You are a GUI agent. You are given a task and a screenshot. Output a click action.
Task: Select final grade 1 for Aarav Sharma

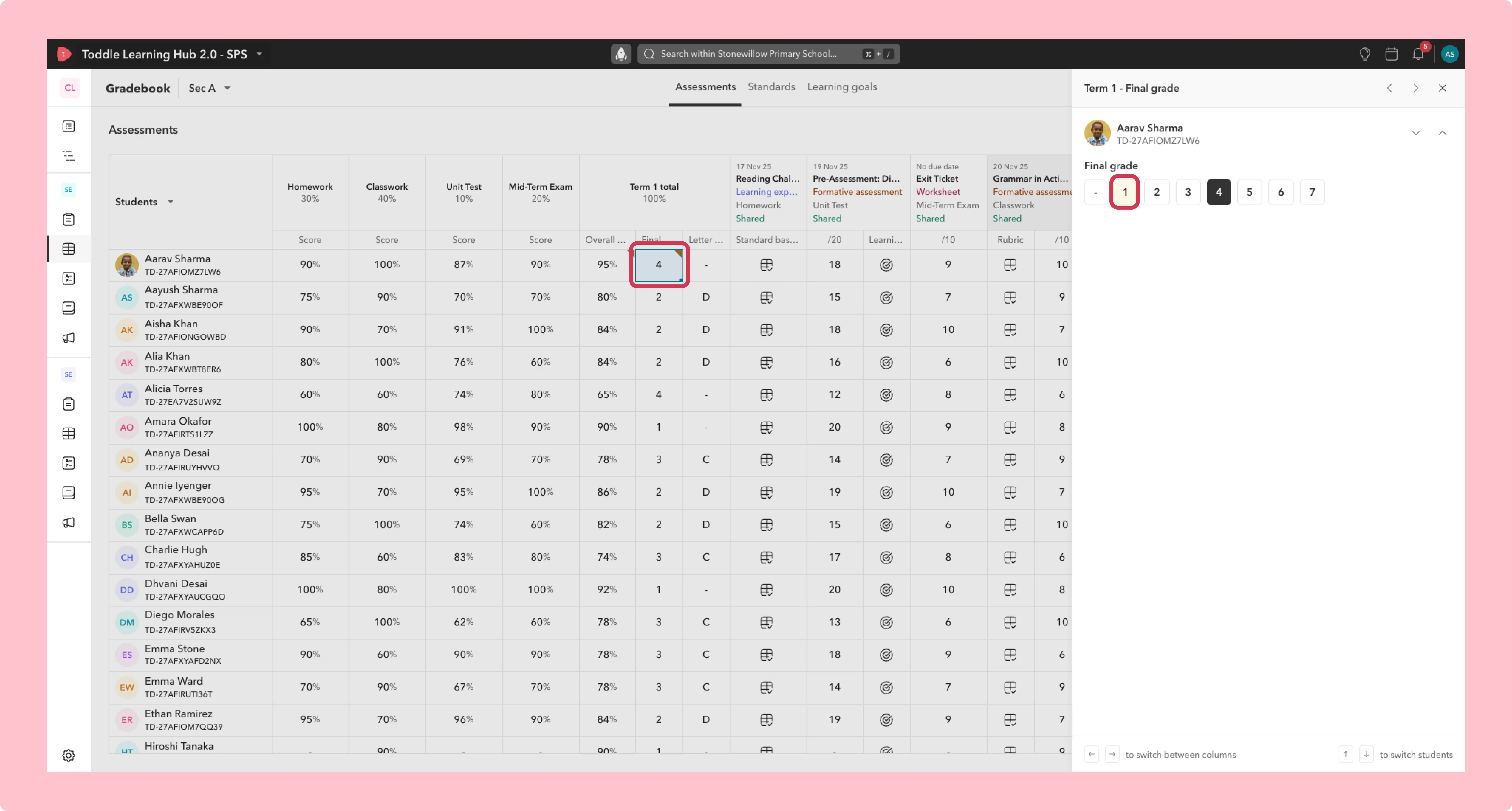coord(1125,192)
